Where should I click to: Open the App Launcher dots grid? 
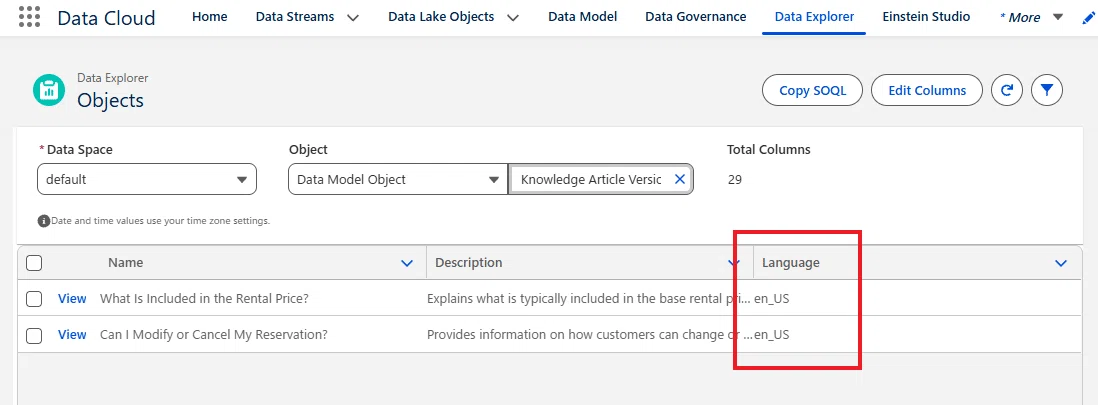(29, 17)
